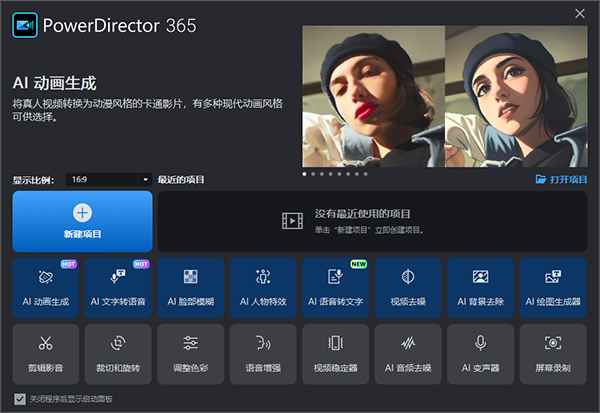Click the PowerDirector 365 logo icon
This screenshot has height=413, width=600.
click(x=25, y=25)
